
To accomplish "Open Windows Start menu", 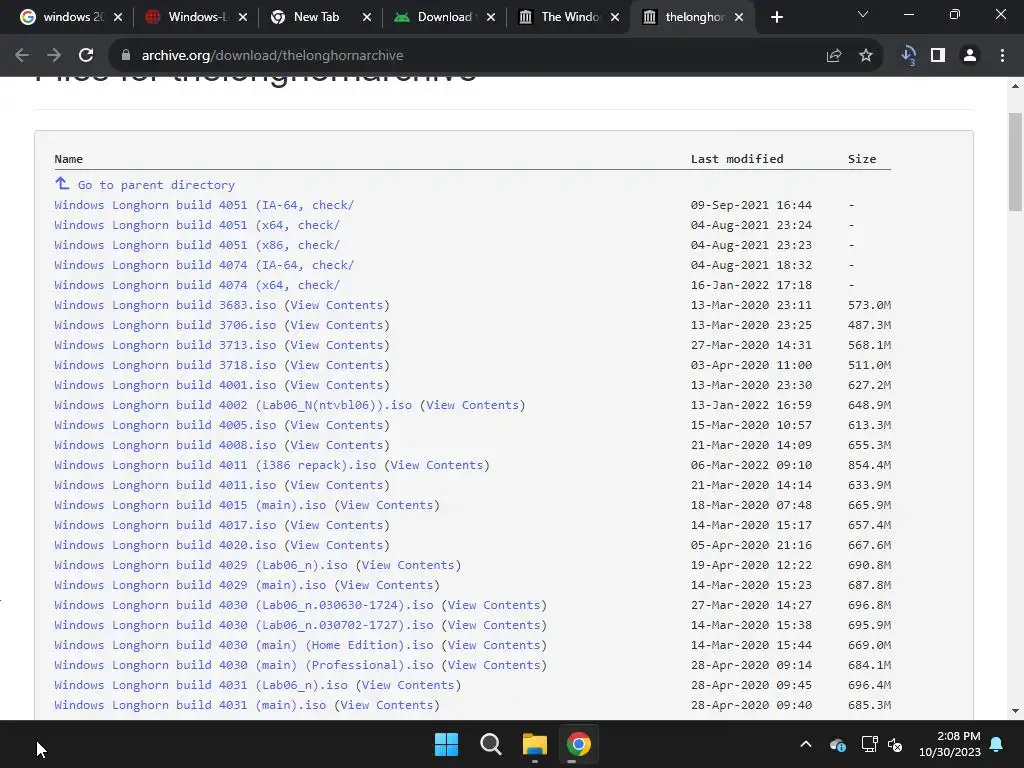I will [447, 744].
